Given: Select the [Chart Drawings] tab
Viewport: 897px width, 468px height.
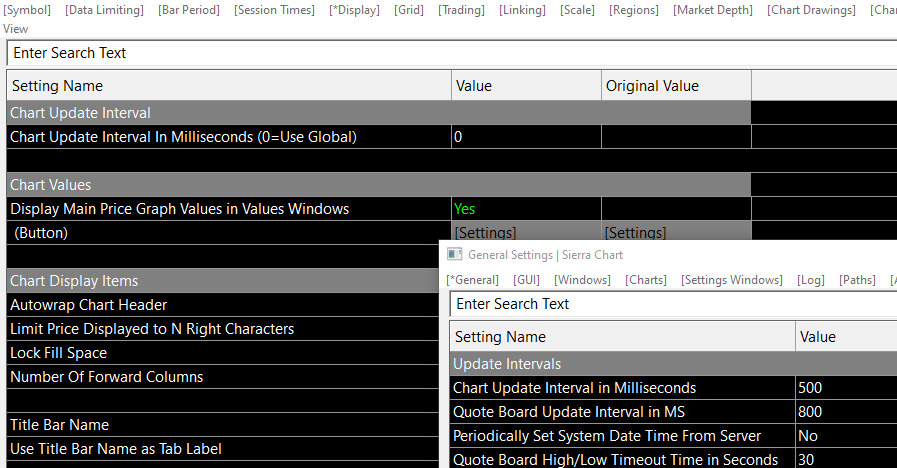Looking at the screenshot, I should [811, 10].
